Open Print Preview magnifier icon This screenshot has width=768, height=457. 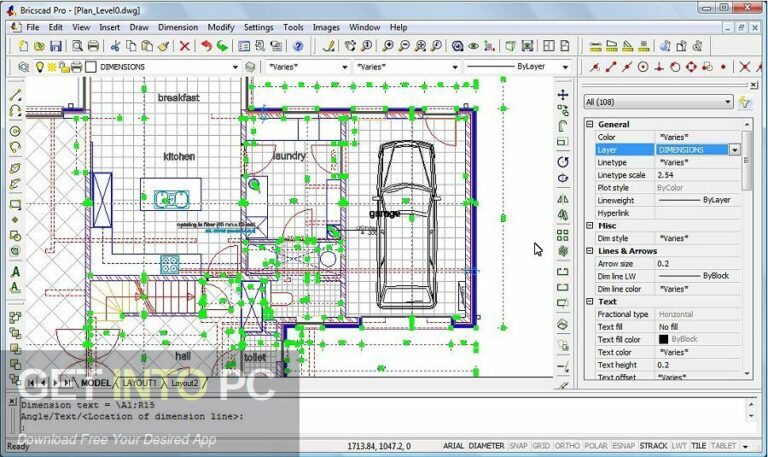click(77, 46)
